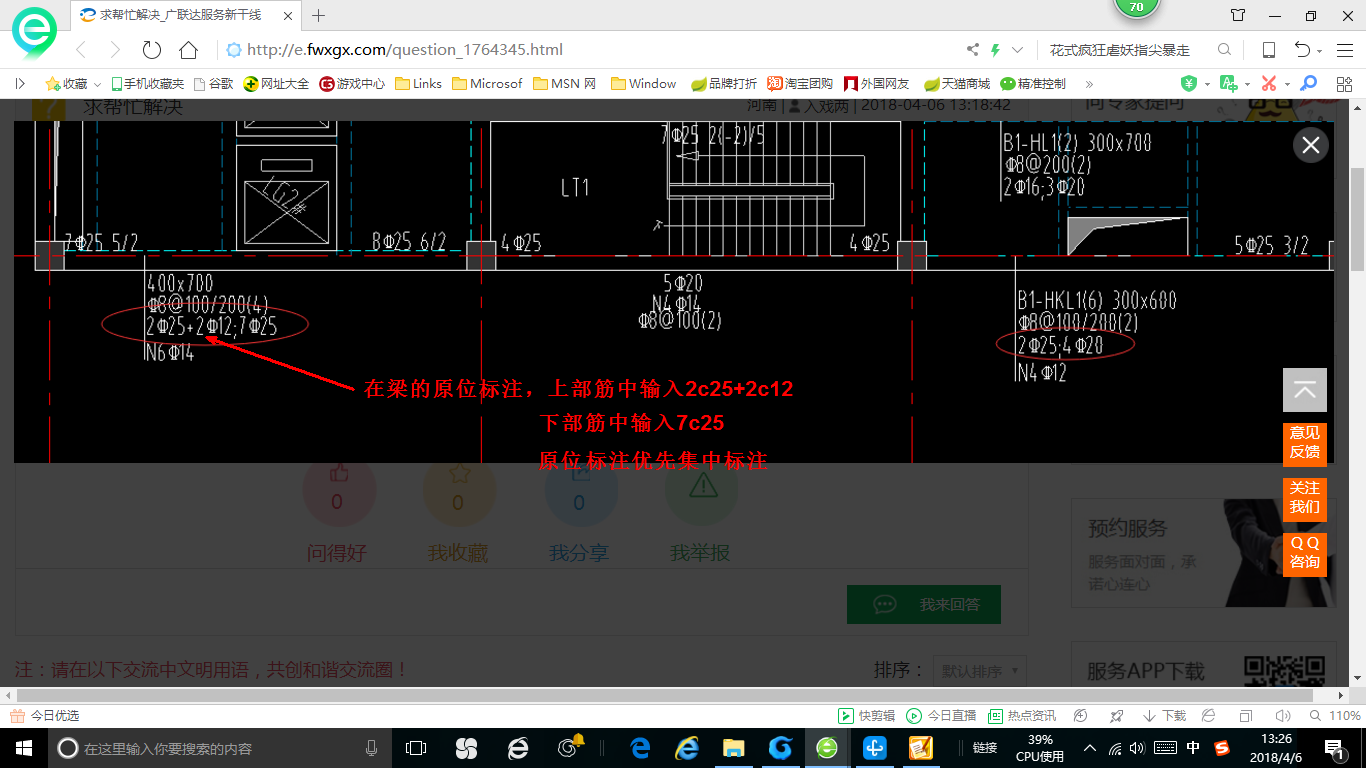Open the 谷歌 bookmark

(213, 84)
